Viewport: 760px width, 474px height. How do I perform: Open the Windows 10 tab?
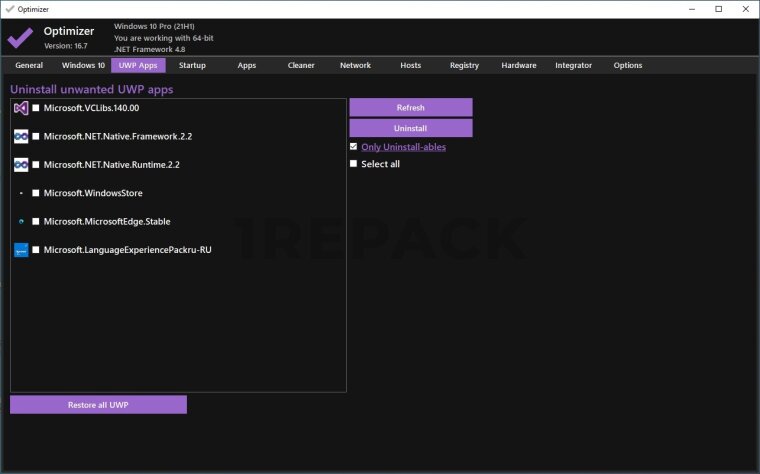tap(83, 65)
